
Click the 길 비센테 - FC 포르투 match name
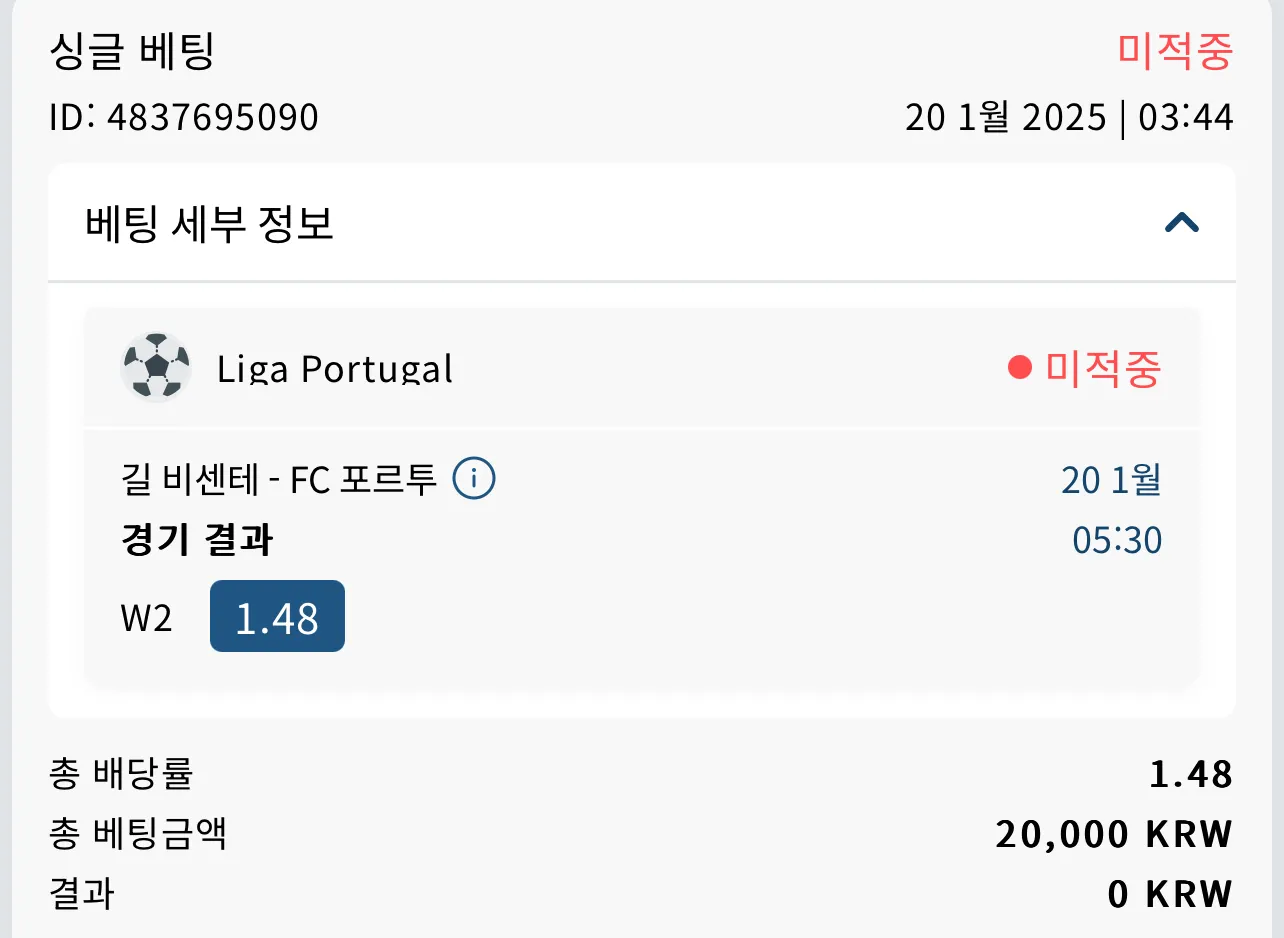pyautogui.click(x=278, y=481)
